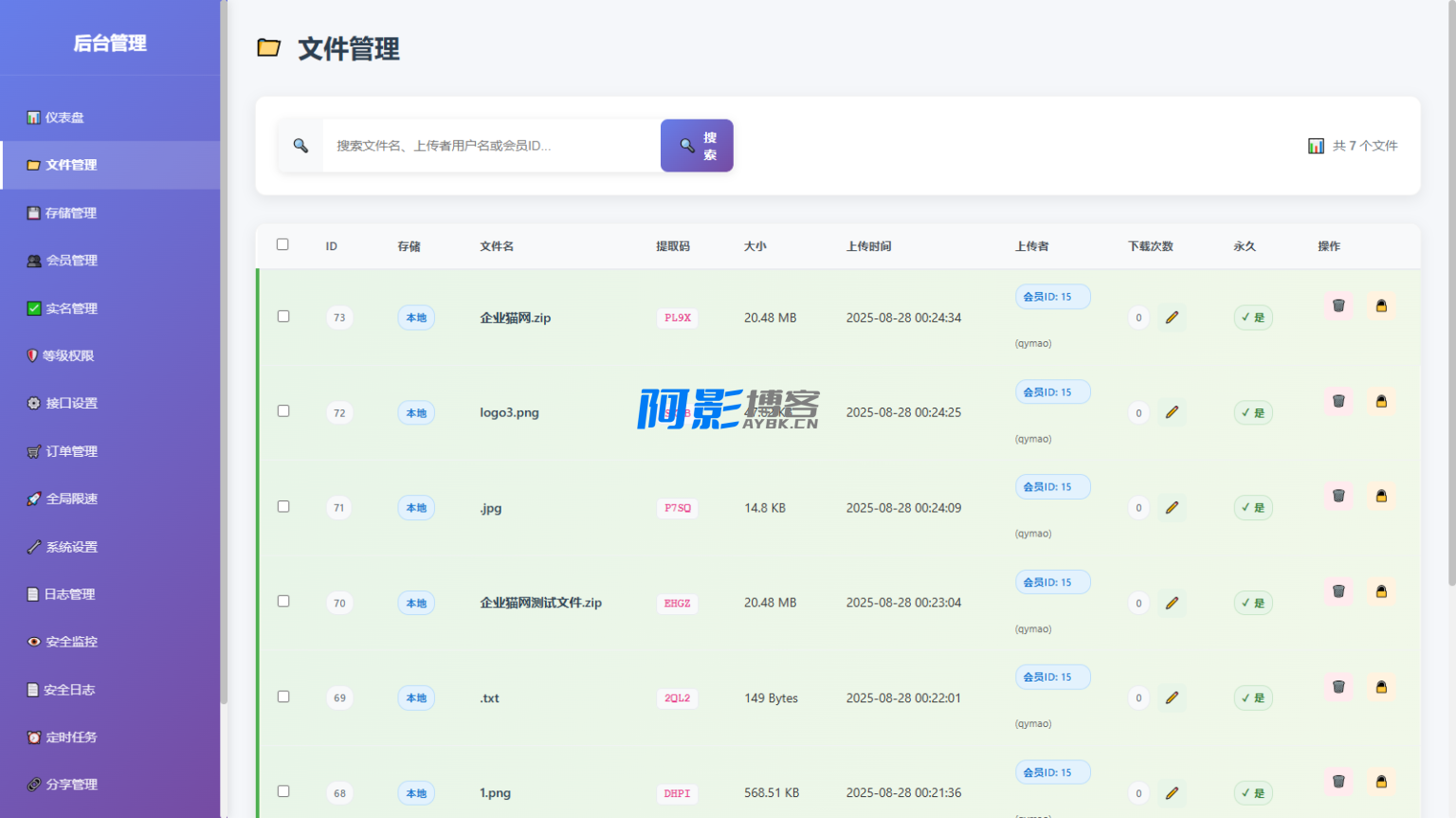1456x818 pixels.
Task: Open 存储管理 from the sidebar
Action: (x=70, y=213)
